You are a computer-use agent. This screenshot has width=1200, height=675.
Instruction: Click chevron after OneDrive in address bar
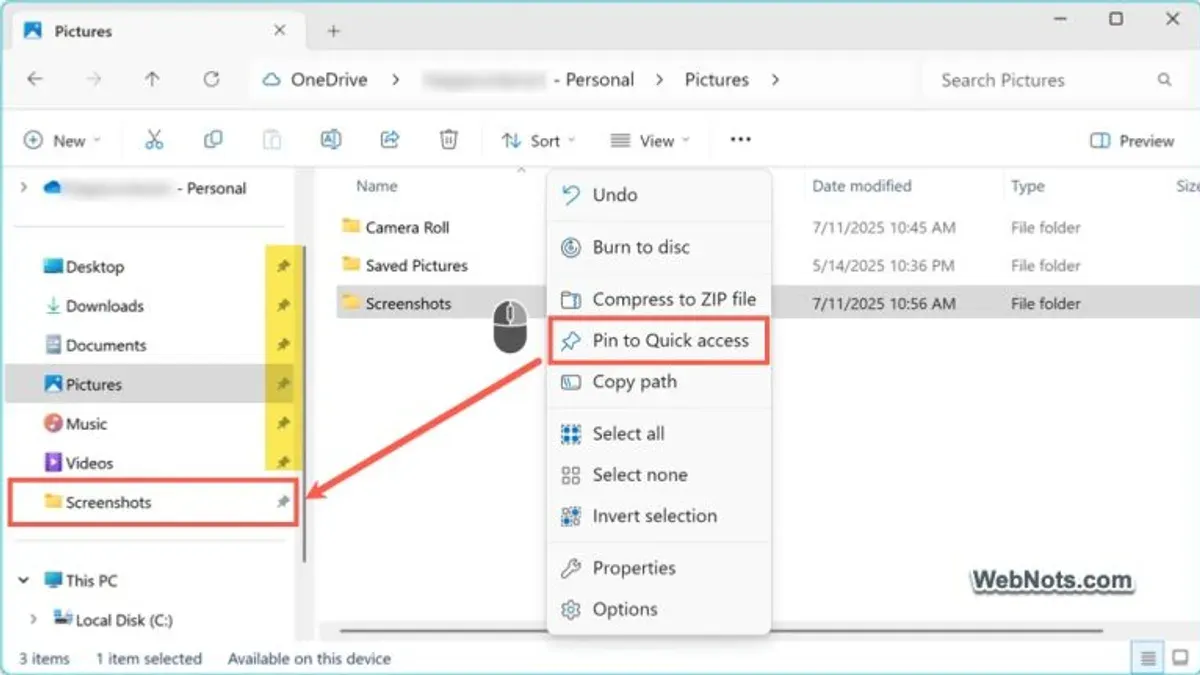click(x=397, y=80)
